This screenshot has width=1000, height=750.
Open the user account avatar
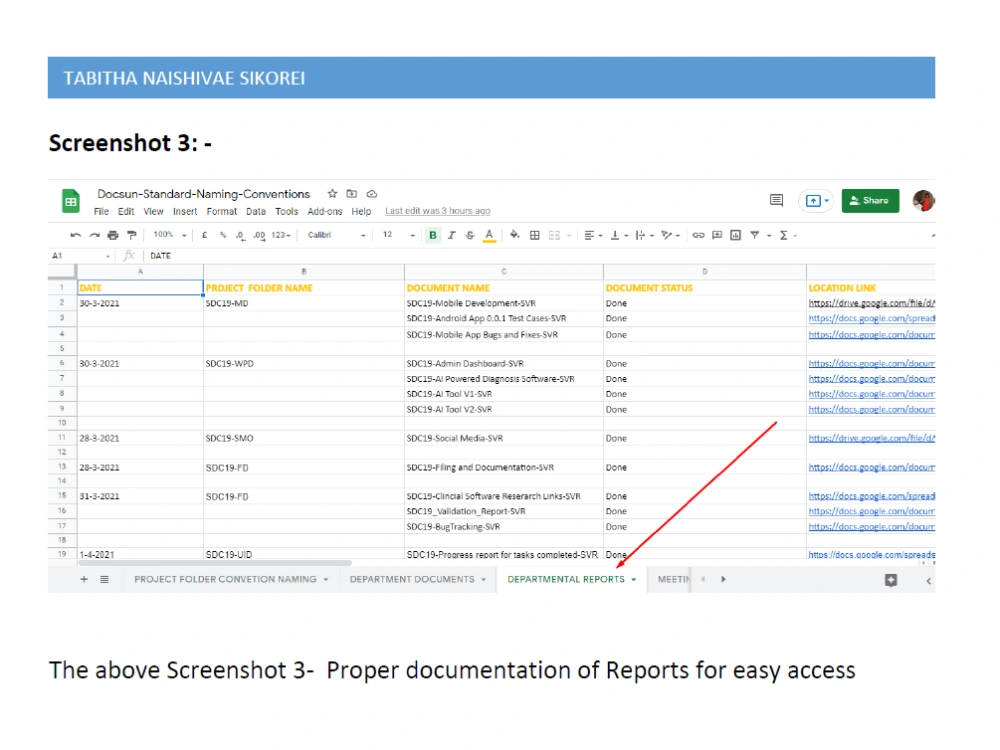point(923,201)
